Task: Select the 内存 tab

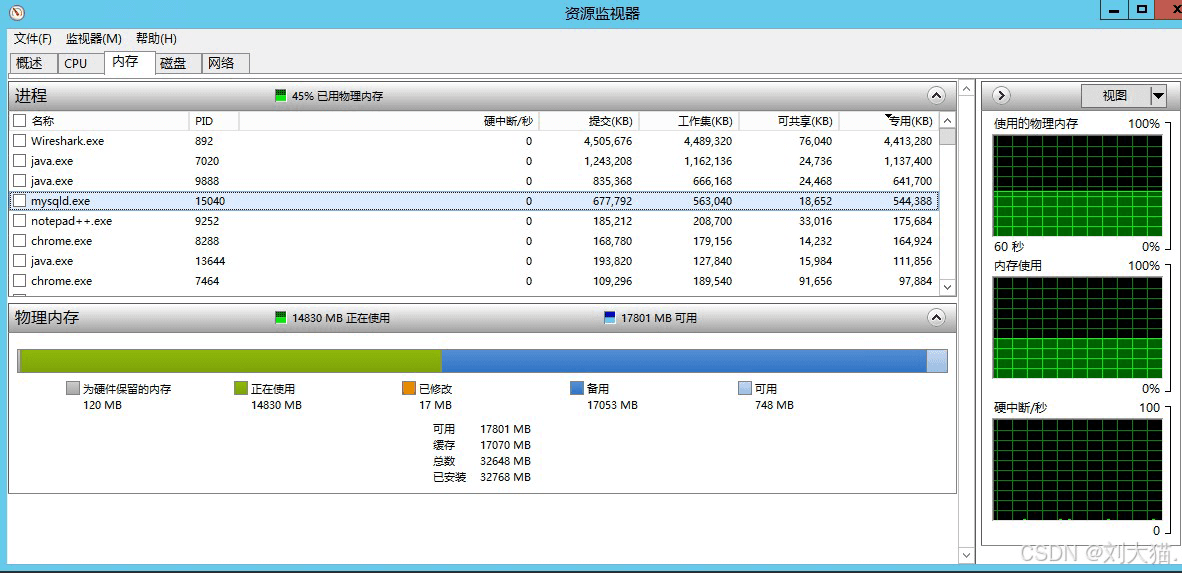Action: [x=130, y=62]
